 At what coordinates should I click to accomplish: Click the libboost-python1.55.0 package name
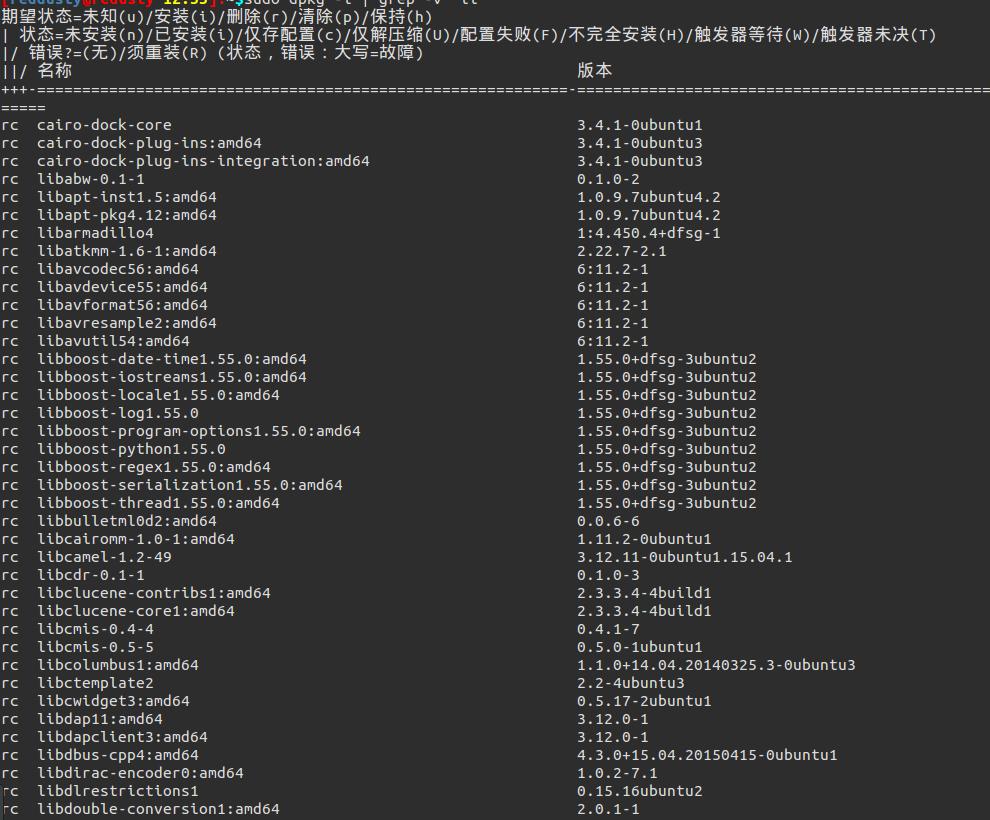(131, 449)
